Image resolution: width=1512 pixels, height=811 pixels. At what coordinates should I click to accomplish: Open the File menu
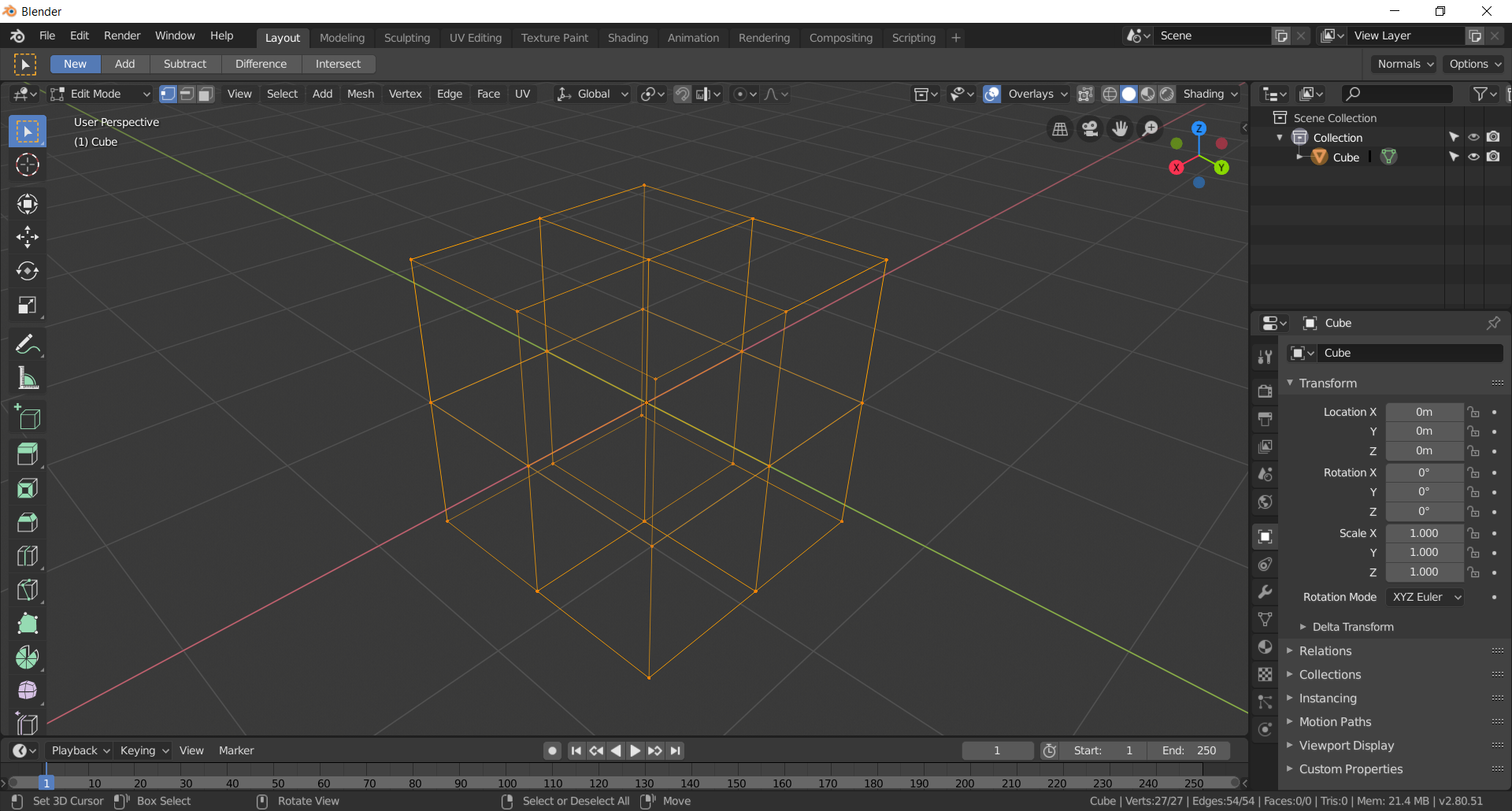(x=47, y=36)
